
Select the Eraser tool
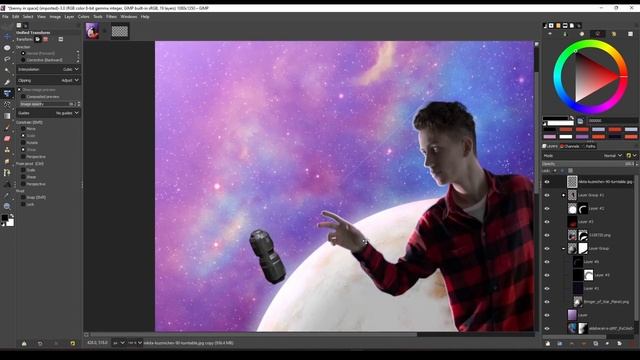click(7, 139)
